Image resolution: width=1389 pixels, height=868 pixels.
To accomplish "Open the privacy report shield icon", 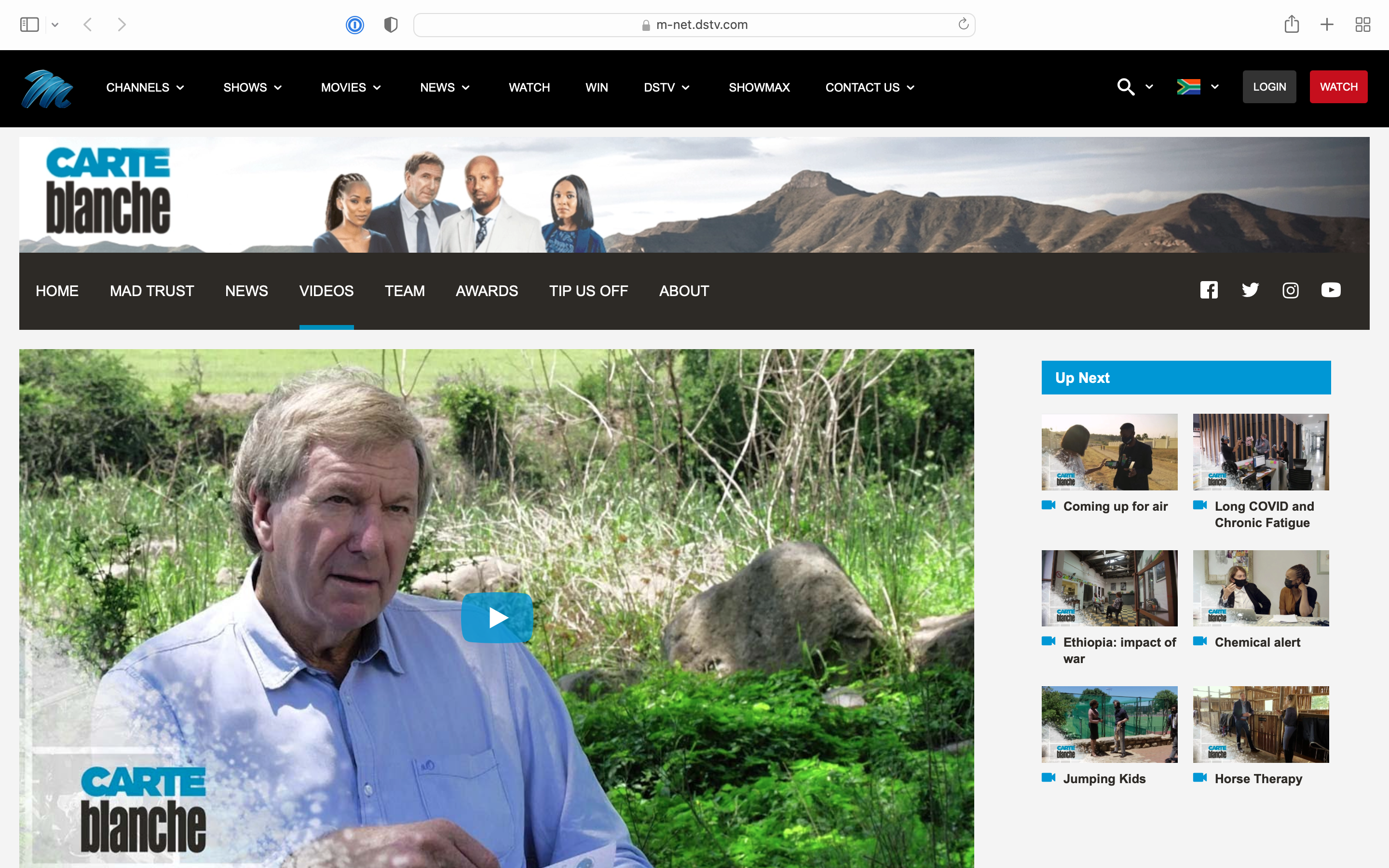I will (x=391, y=25).
